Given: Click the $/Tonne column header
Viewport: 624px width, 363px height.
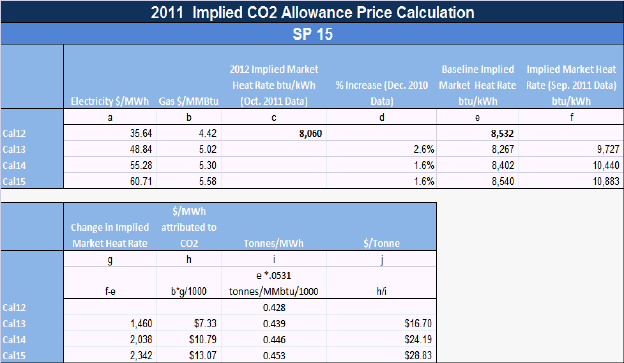Looking at the screenshot, I should point(381,243).
